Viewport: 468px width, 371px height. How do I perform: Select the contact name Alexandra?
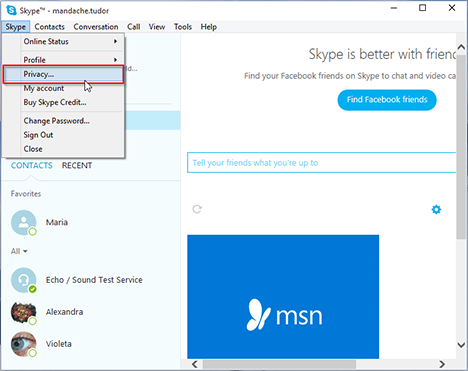(64, 312)
